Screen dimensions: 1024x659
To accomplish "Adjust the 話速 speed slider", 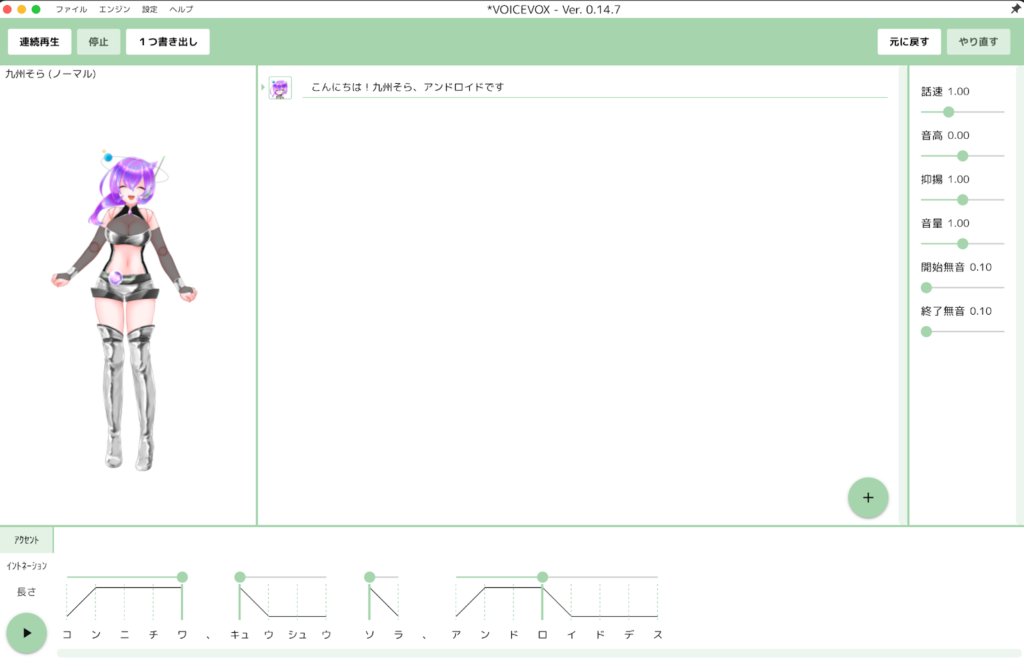I will pyautogui.click(x=948, y=112).
